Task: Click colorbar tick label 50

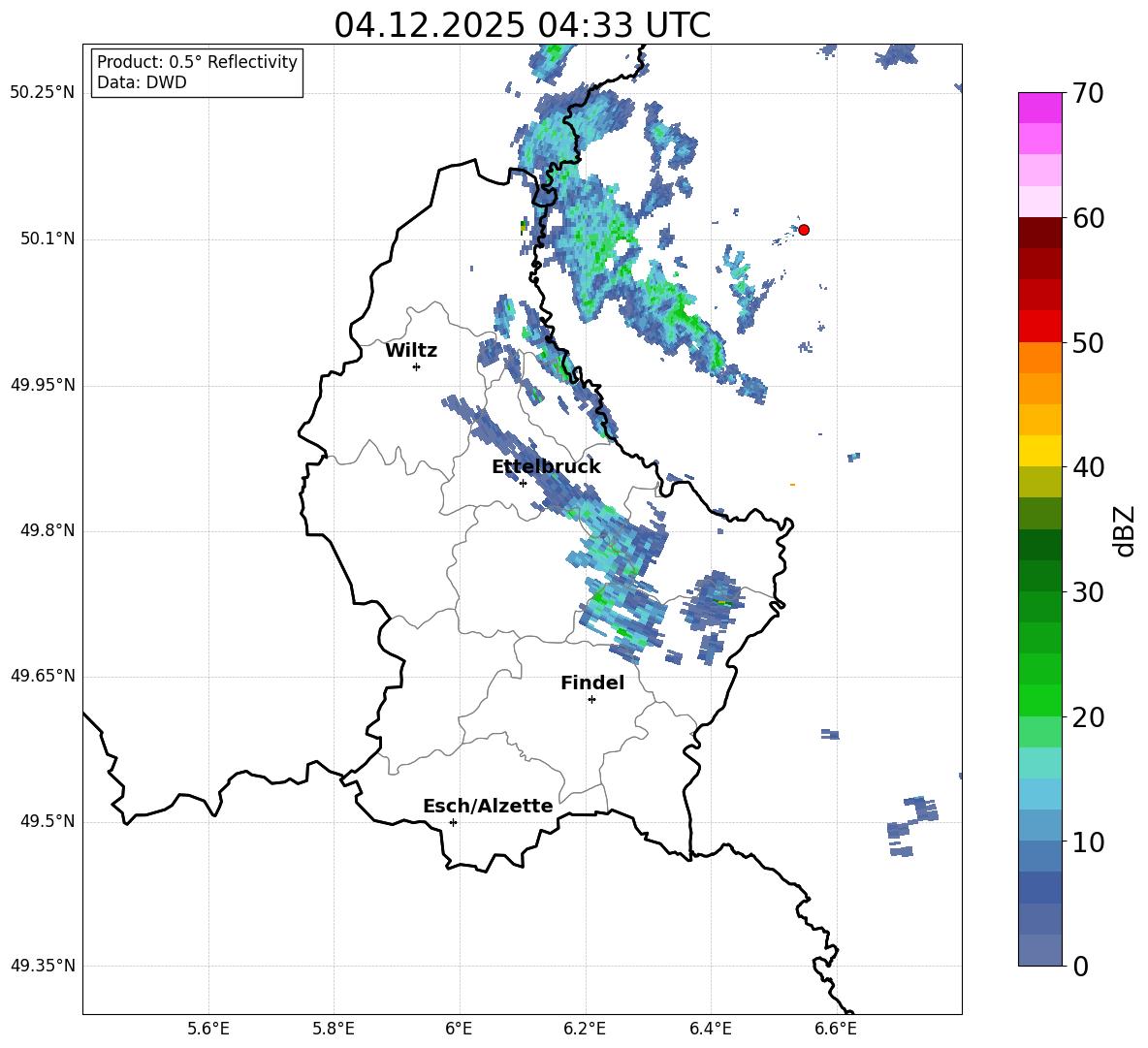Action: click(1088, 342)
